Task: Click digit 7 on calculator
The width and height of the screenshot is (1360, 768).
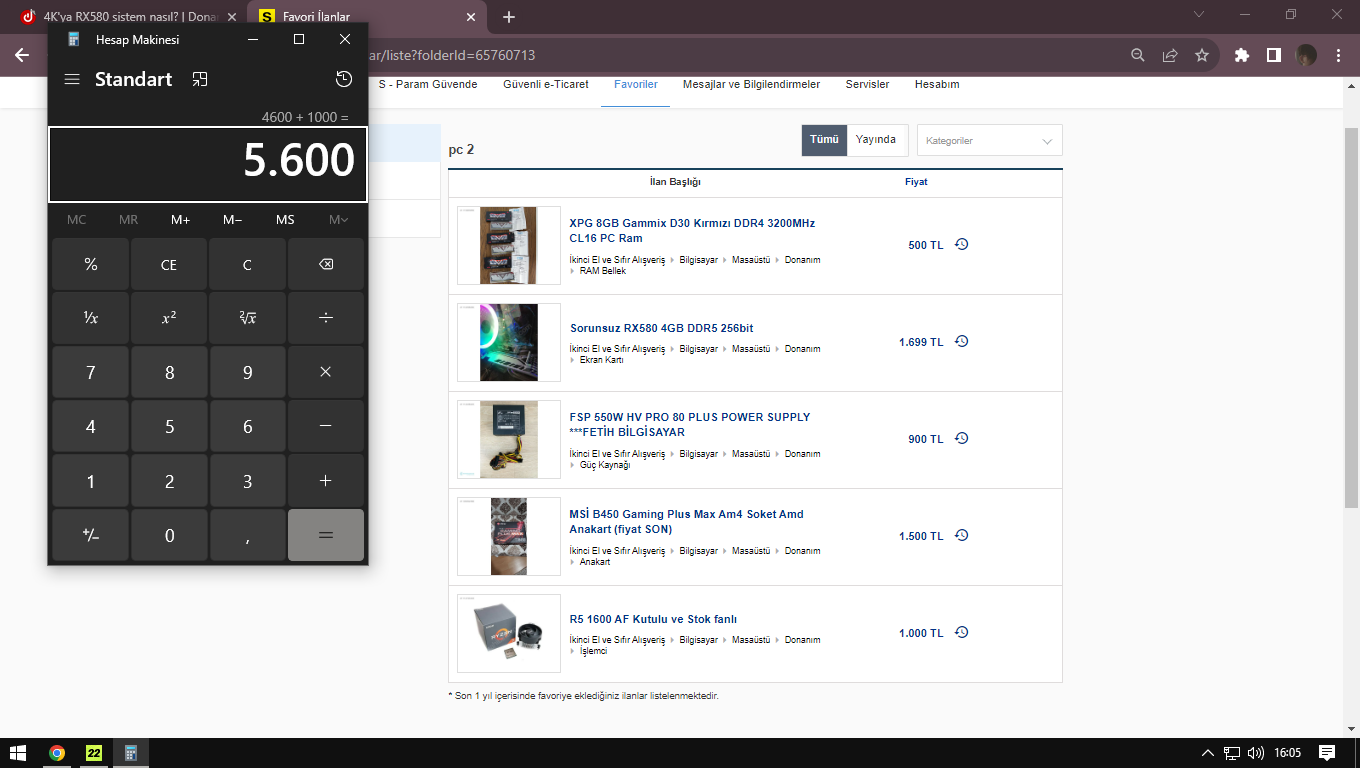Action: click(91, 372)
